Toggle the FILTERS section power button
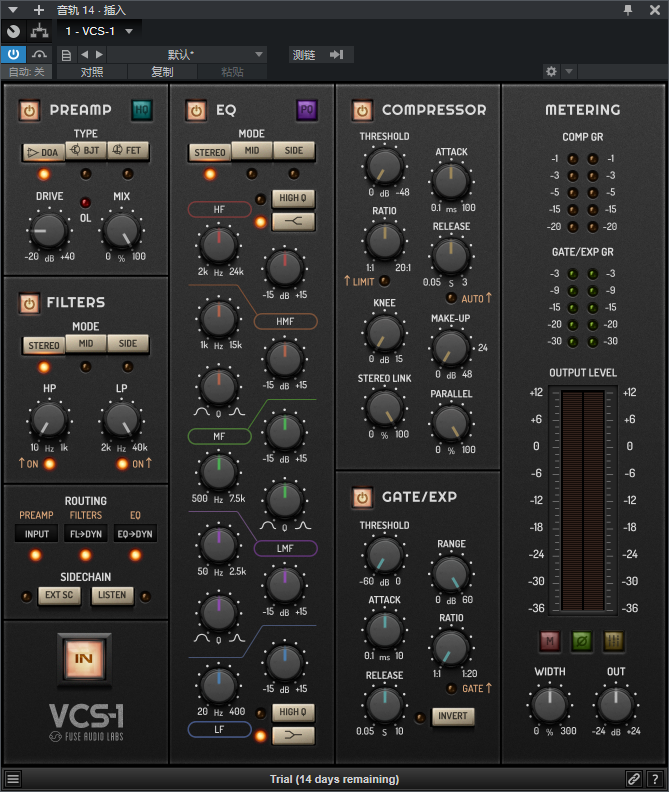 29,303
